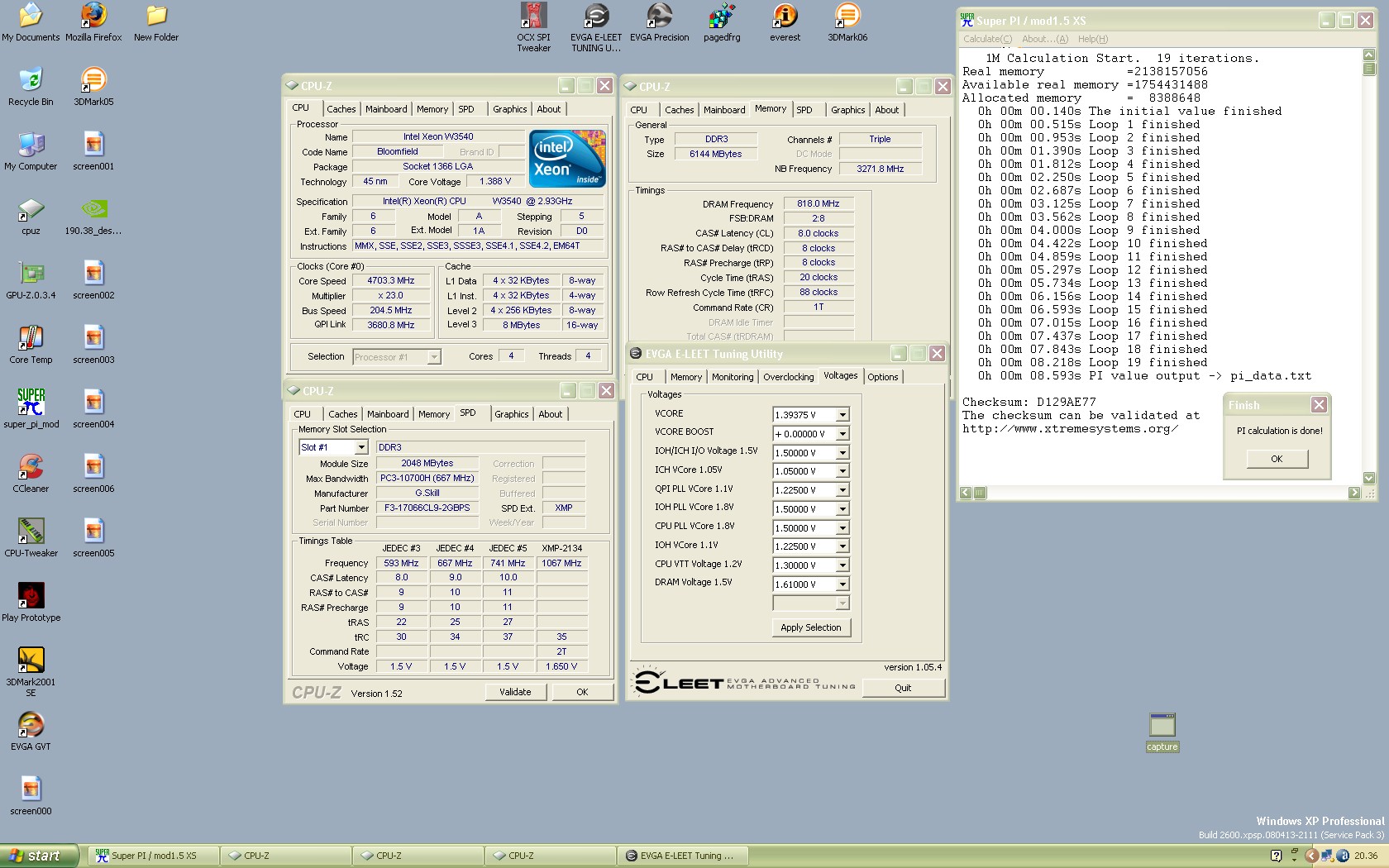Open the pagedfrg desktop icon
Viewport: 1389px width, 868px height.
pos(722,22)
